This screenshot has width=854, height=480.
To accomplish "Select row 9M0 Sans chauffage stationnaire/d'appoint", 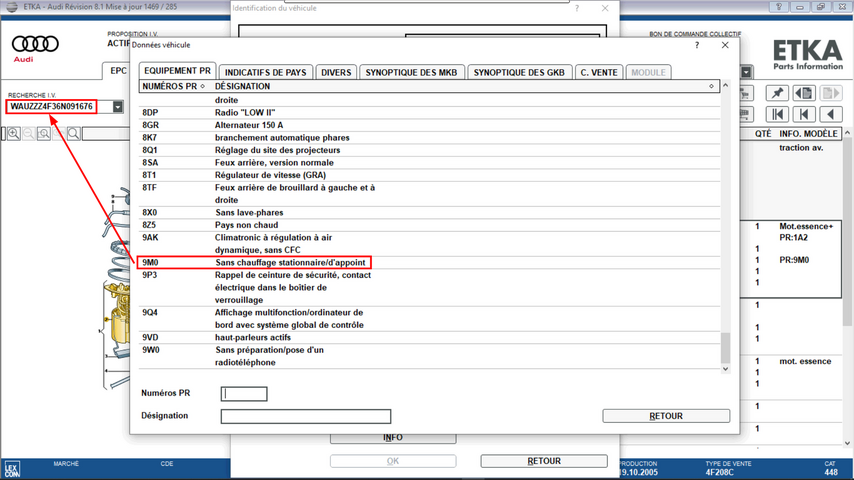I will pyautogui.click(x=429, y=263).
